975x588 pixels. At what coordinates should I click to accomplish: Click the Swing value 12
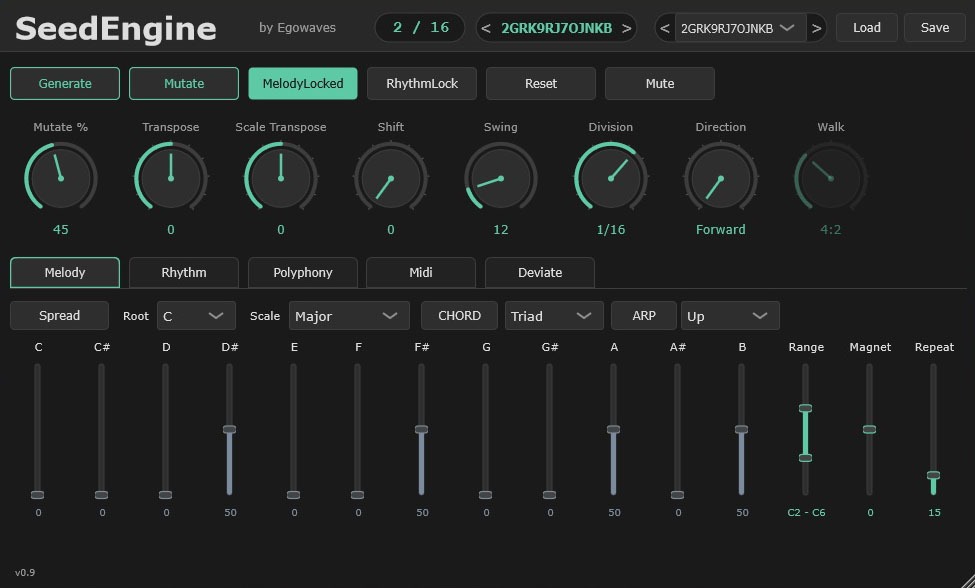(501, 229)
